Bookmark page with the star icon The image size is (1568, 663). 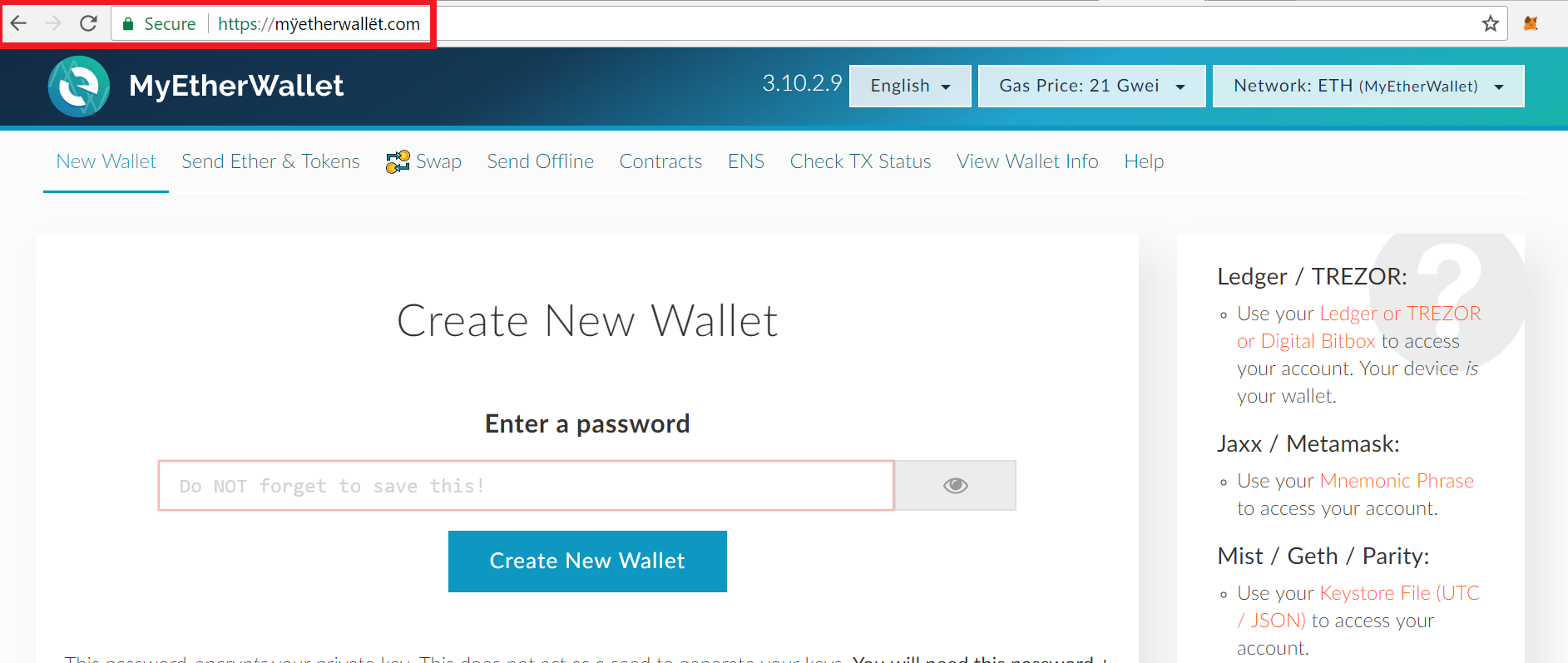1491,23
